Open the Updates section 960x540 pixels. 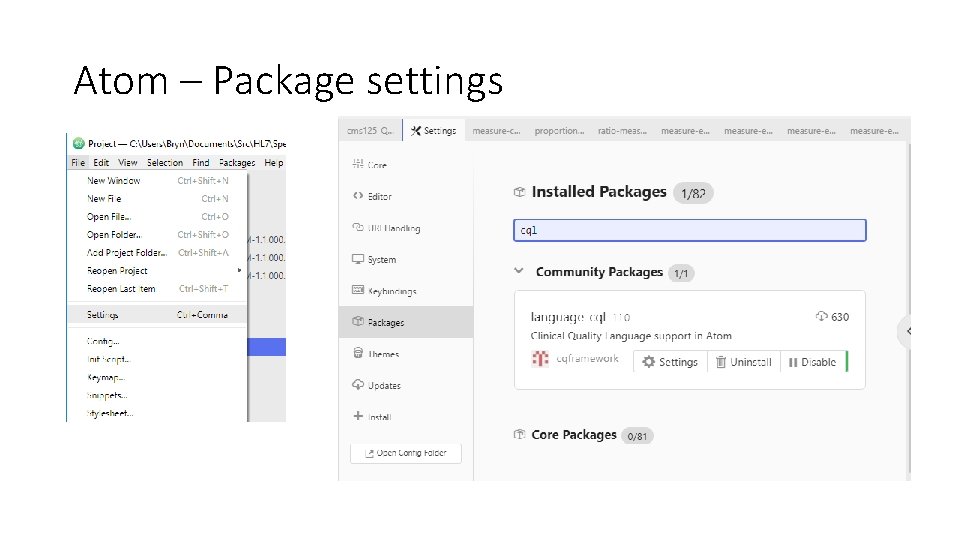point(406,385)
